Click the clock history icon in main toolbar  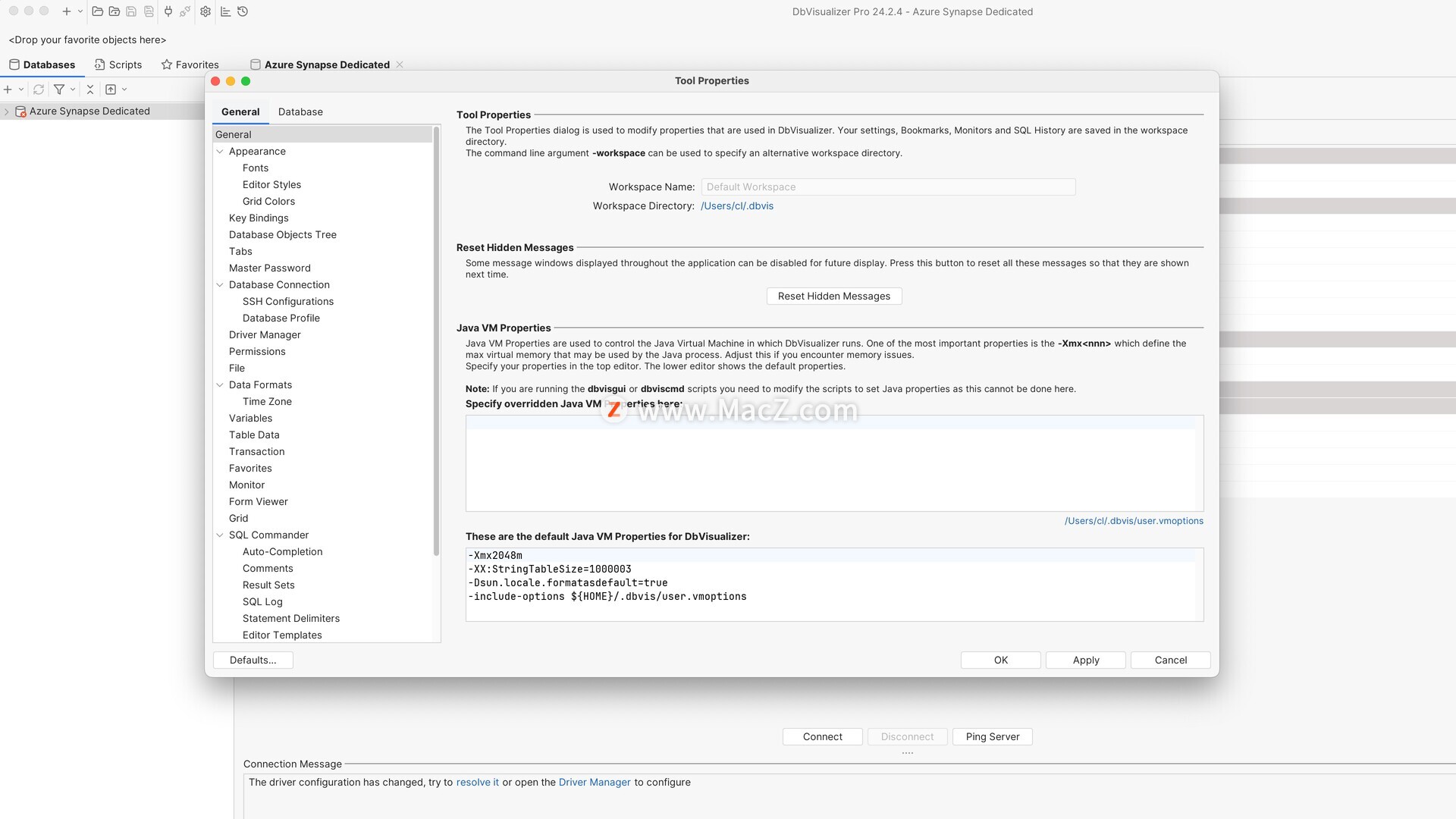(x=243, y=11)
